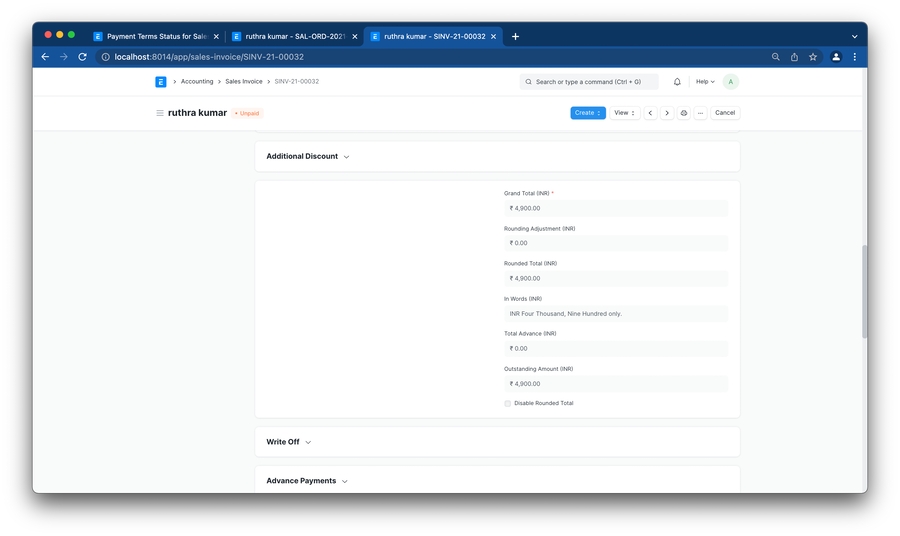Image resolution: width=900 pixels, height=536 pixels.
Task: Click the search or command bar
Action: click(589, 82)
